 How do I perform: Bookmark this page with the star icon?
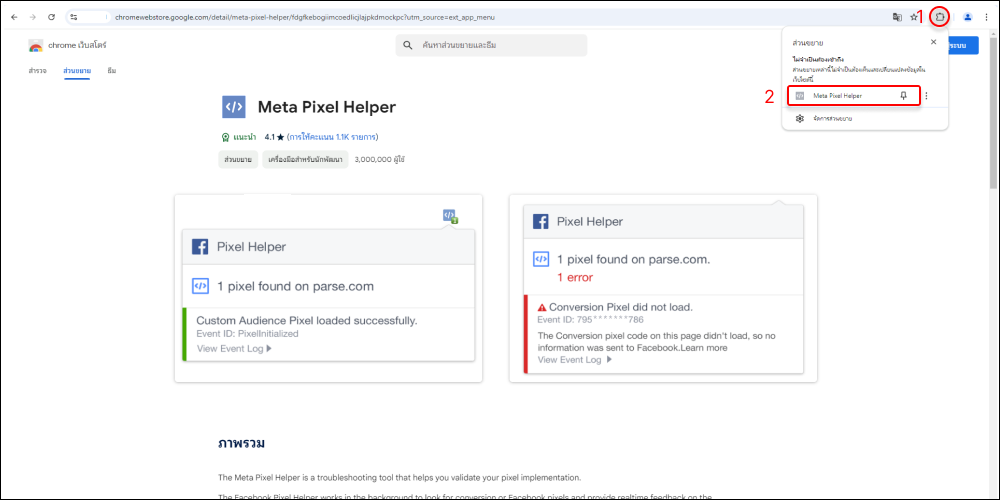tap(913, 17)
